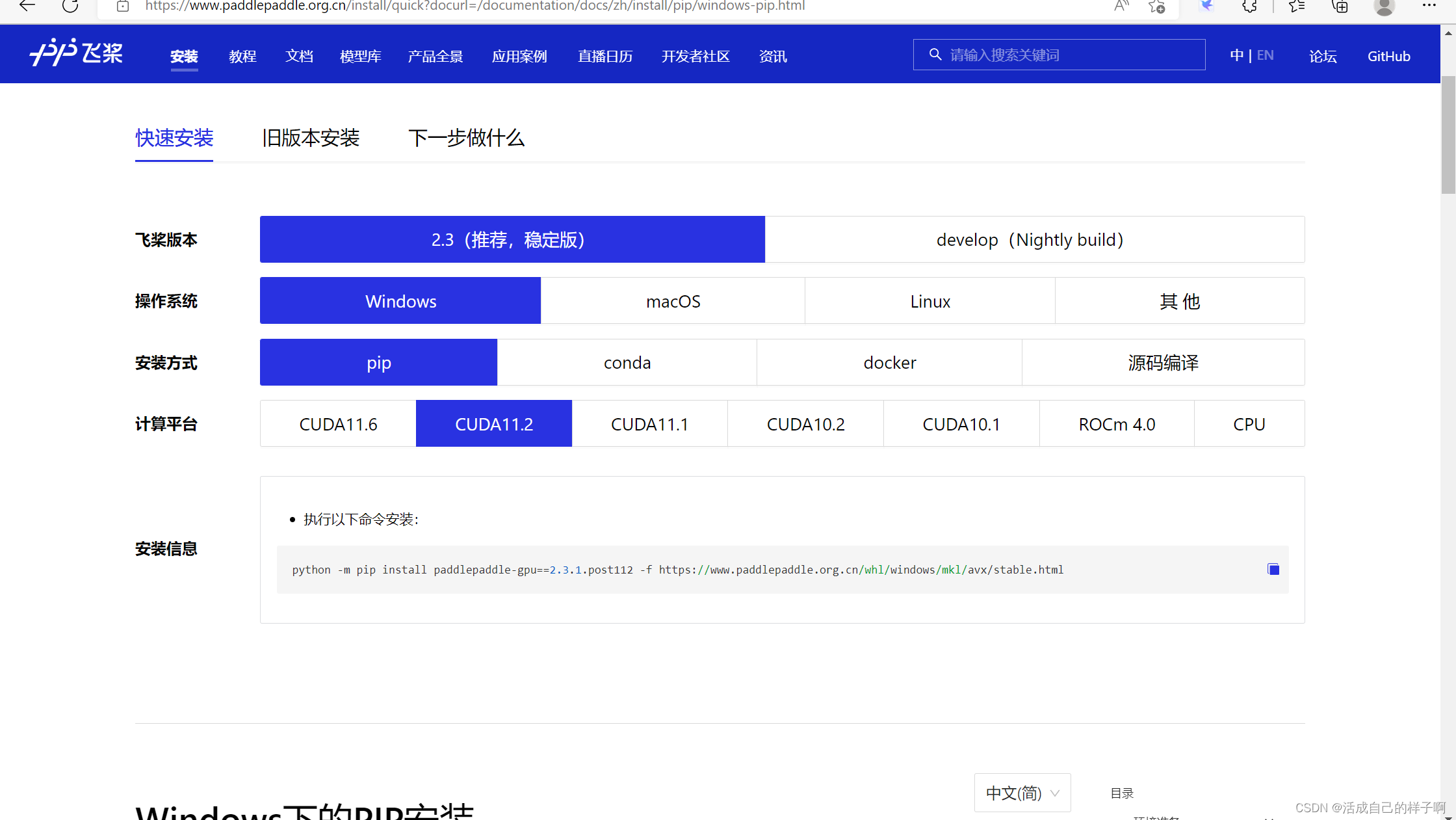Click the search keyword input field
1456x820 pixels.
point(1066,55)
